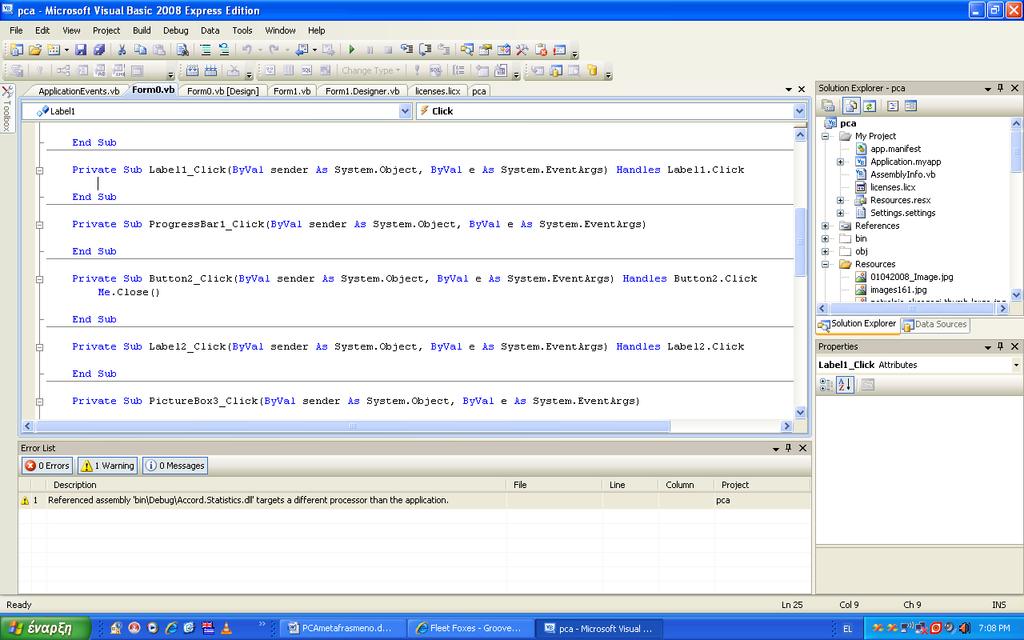
Task: Click the Cut scissors icon
Action: [121, 50]
